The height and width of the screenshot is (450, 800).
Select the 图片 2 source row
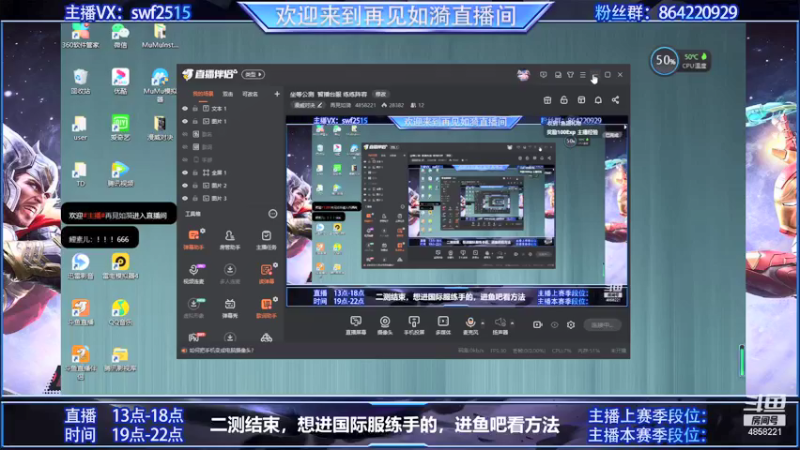click(x=231, y=186)
